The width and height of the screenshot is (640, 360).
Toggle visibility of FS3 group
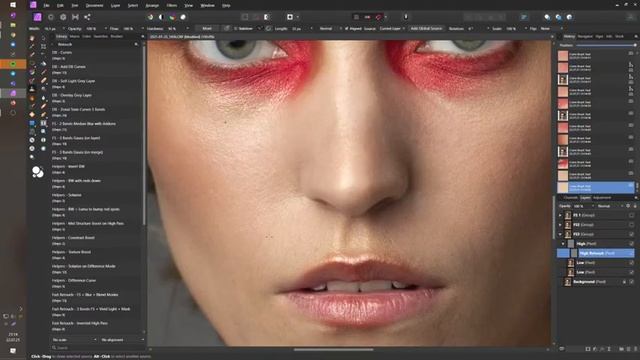[x=631, y=234]
